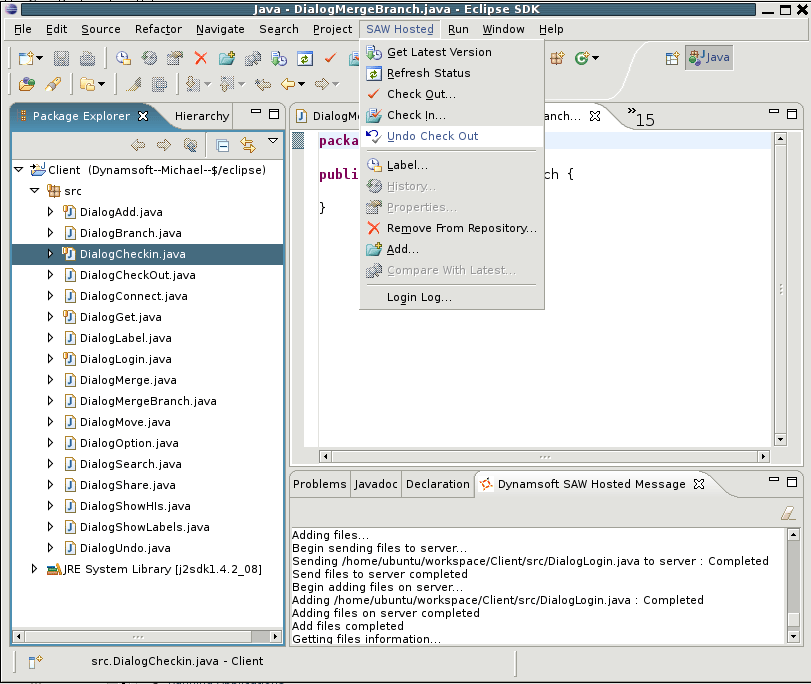Click Collapse All in Package Explorer
Image resolution: width=811 pixels, height=684 pixels.
pyautogui.click(x=222, y=146)
